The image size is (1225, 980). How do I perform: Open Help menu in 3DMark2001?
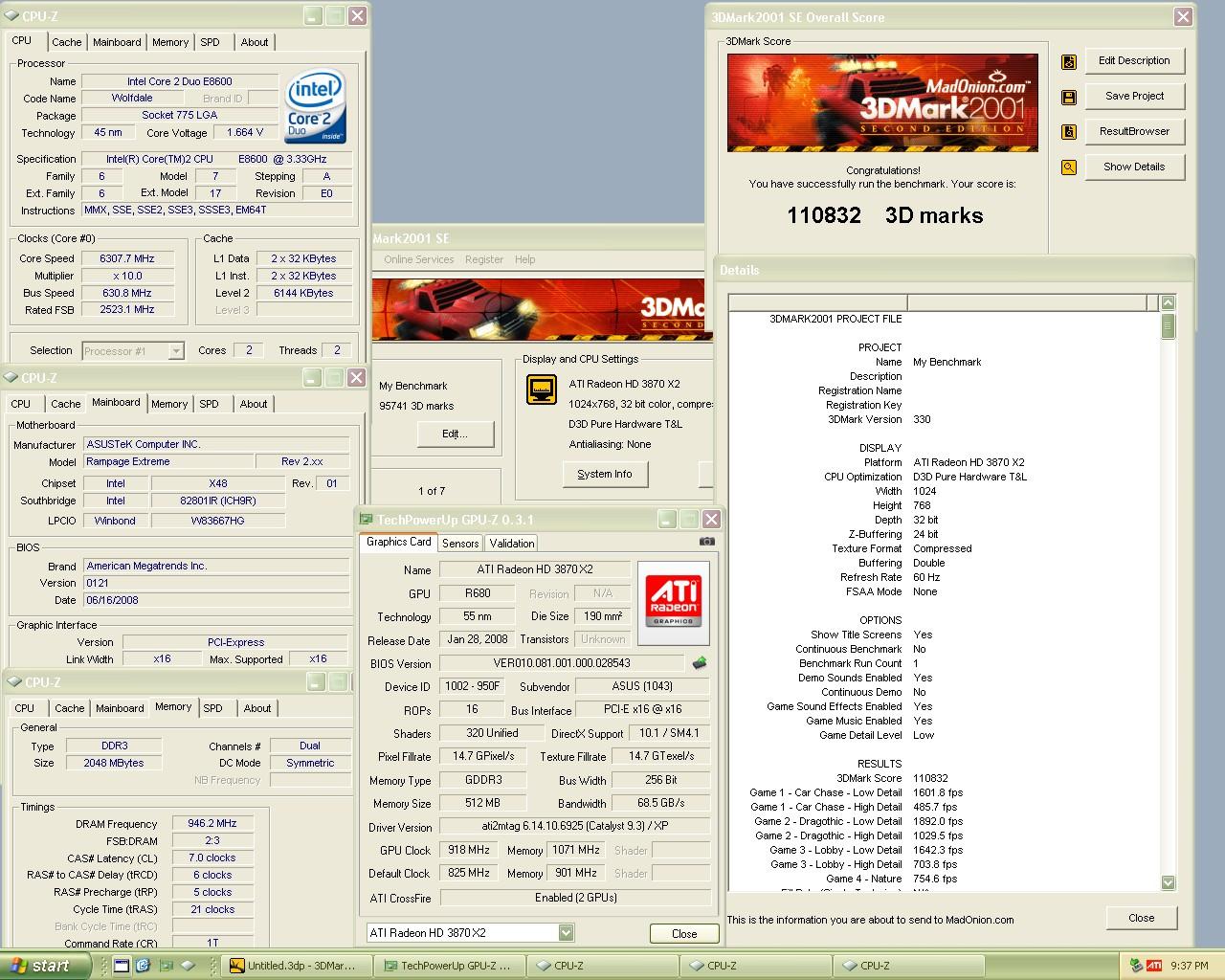[525, 259]
